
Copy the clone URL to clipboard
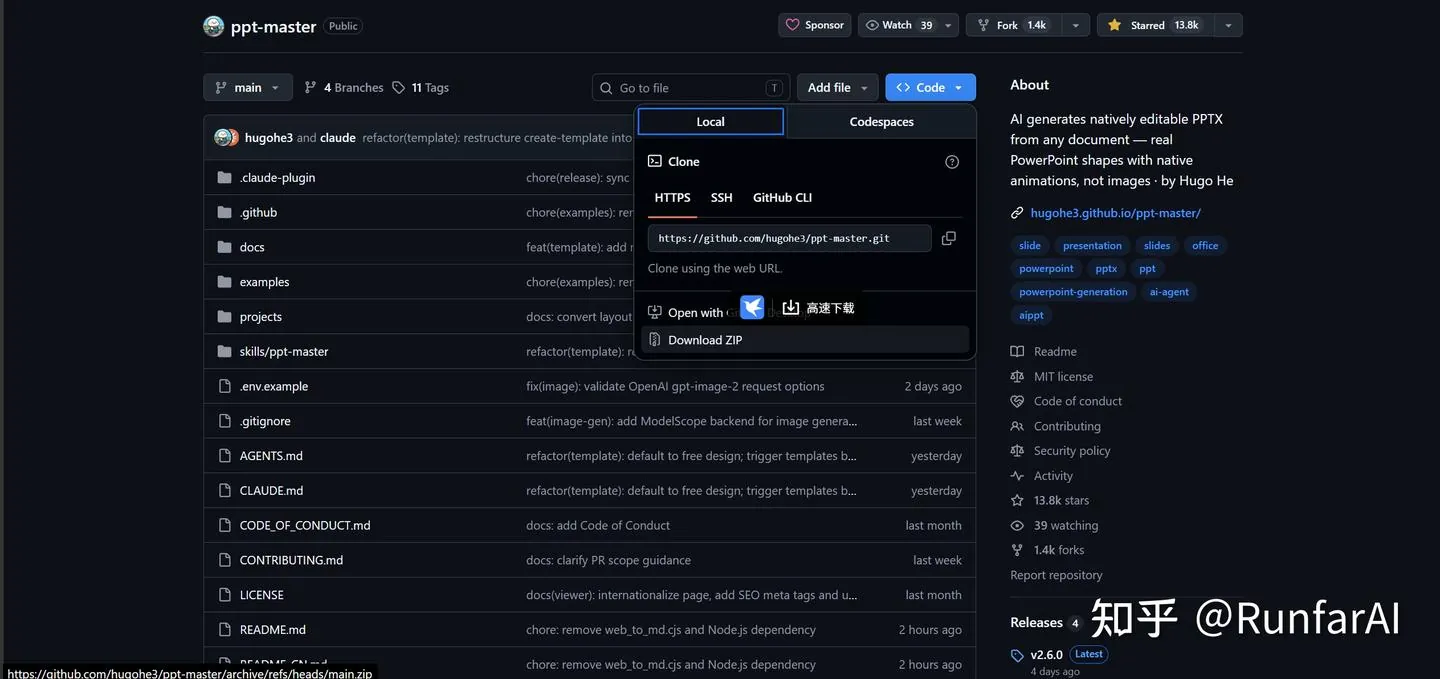[949, 238]
